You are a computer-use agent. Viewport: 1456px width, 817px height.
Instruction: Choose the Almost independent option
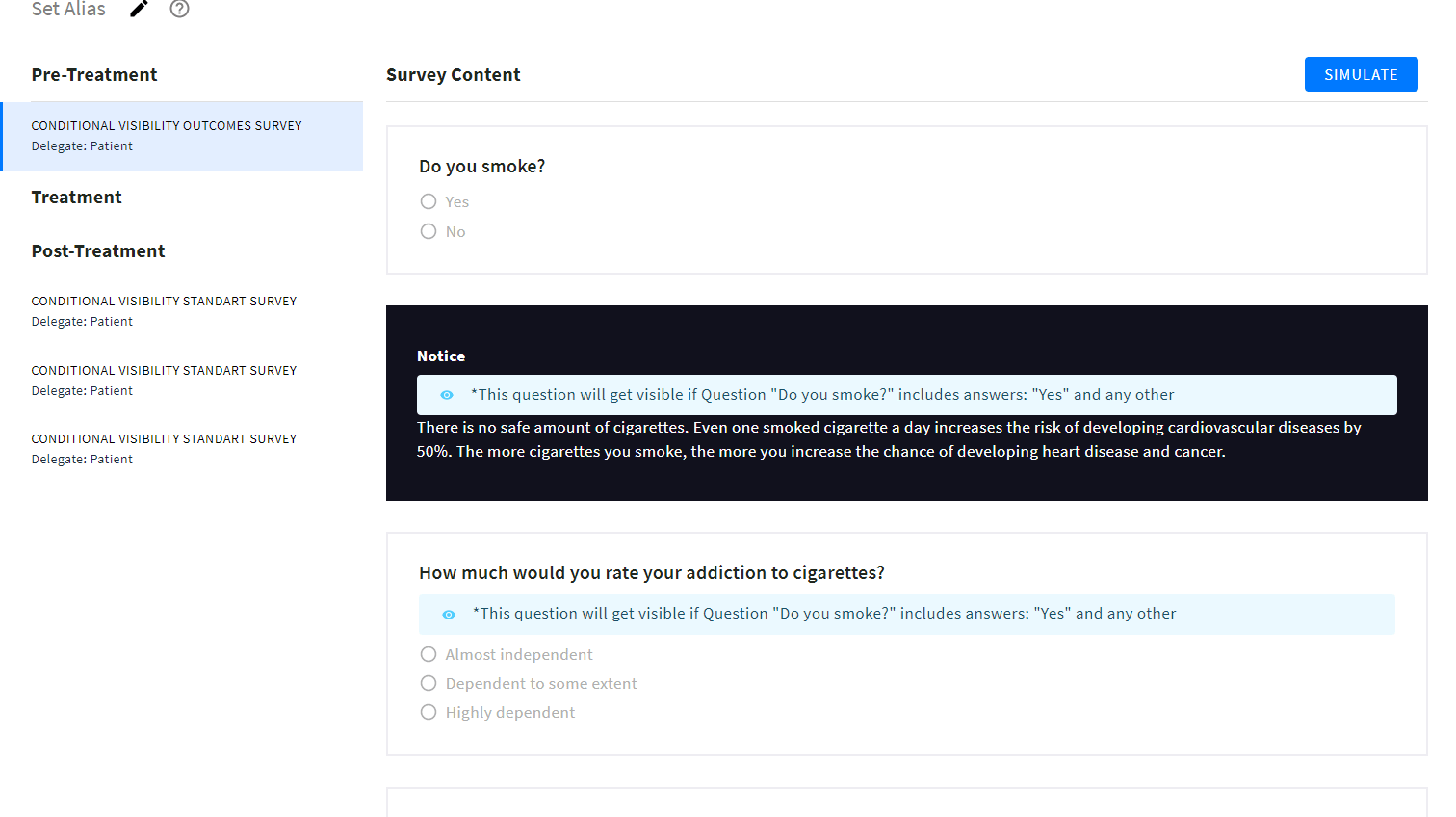coord(429,654)
